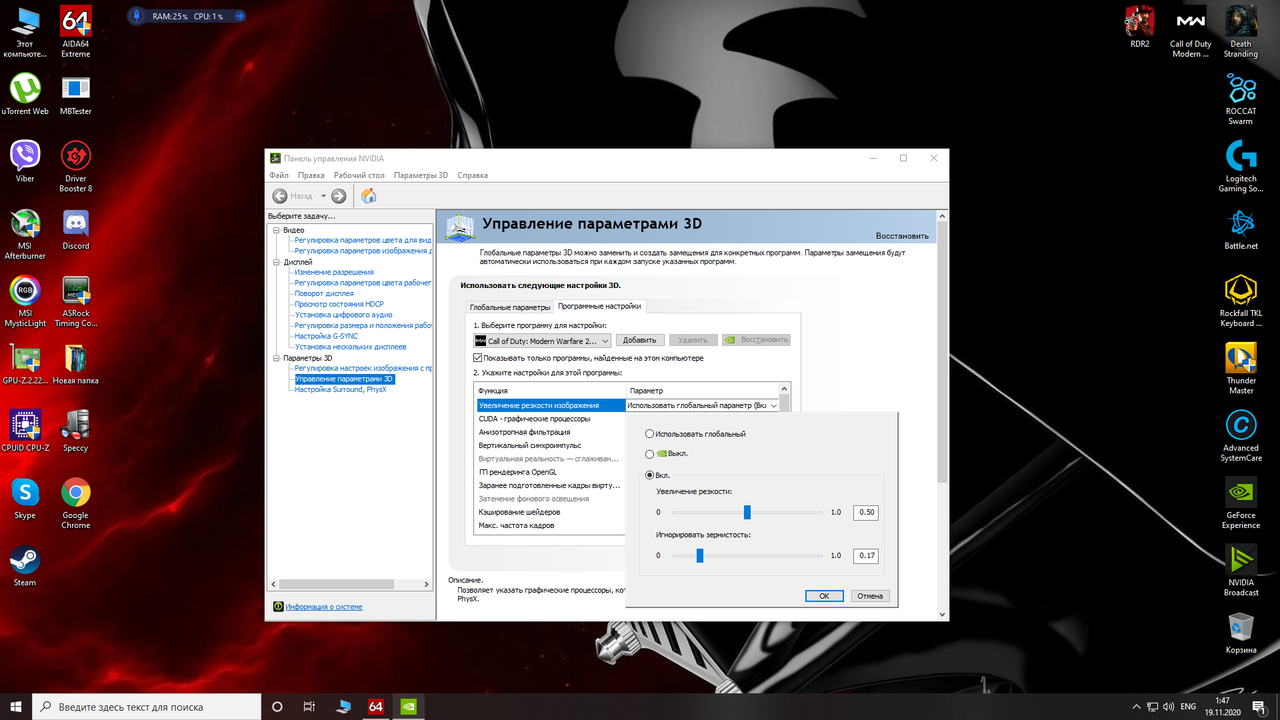Open GeForce Experience desktop icon

[1241, 502]
